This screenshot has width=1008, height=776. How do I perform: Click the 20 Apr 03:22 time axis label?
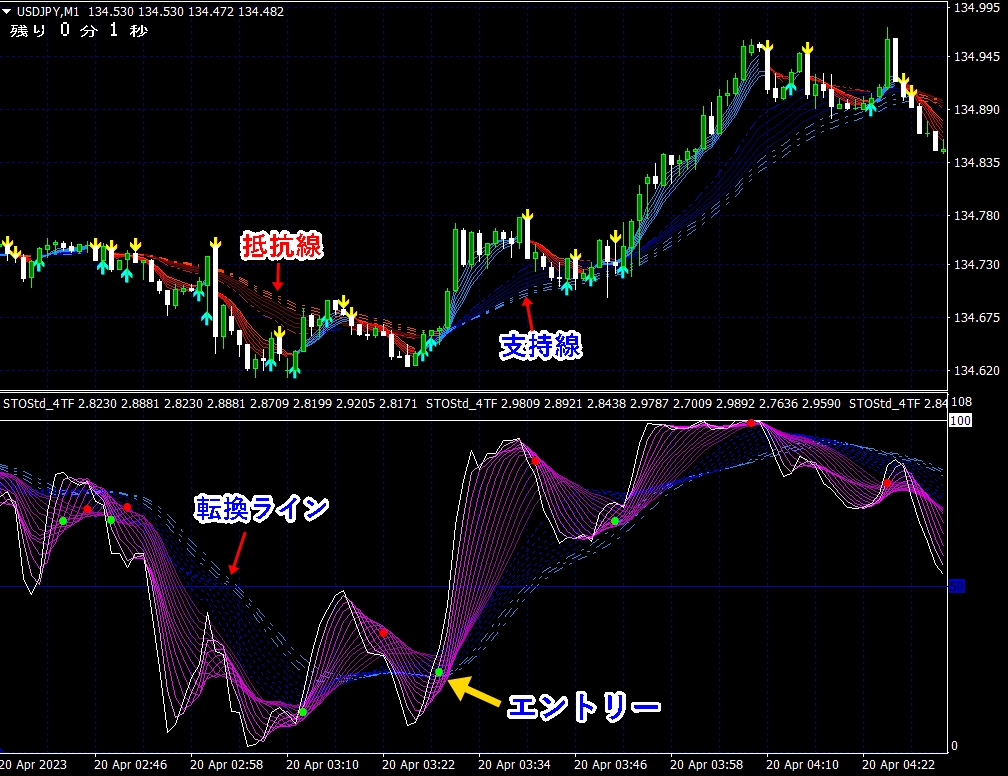[418, 765]
